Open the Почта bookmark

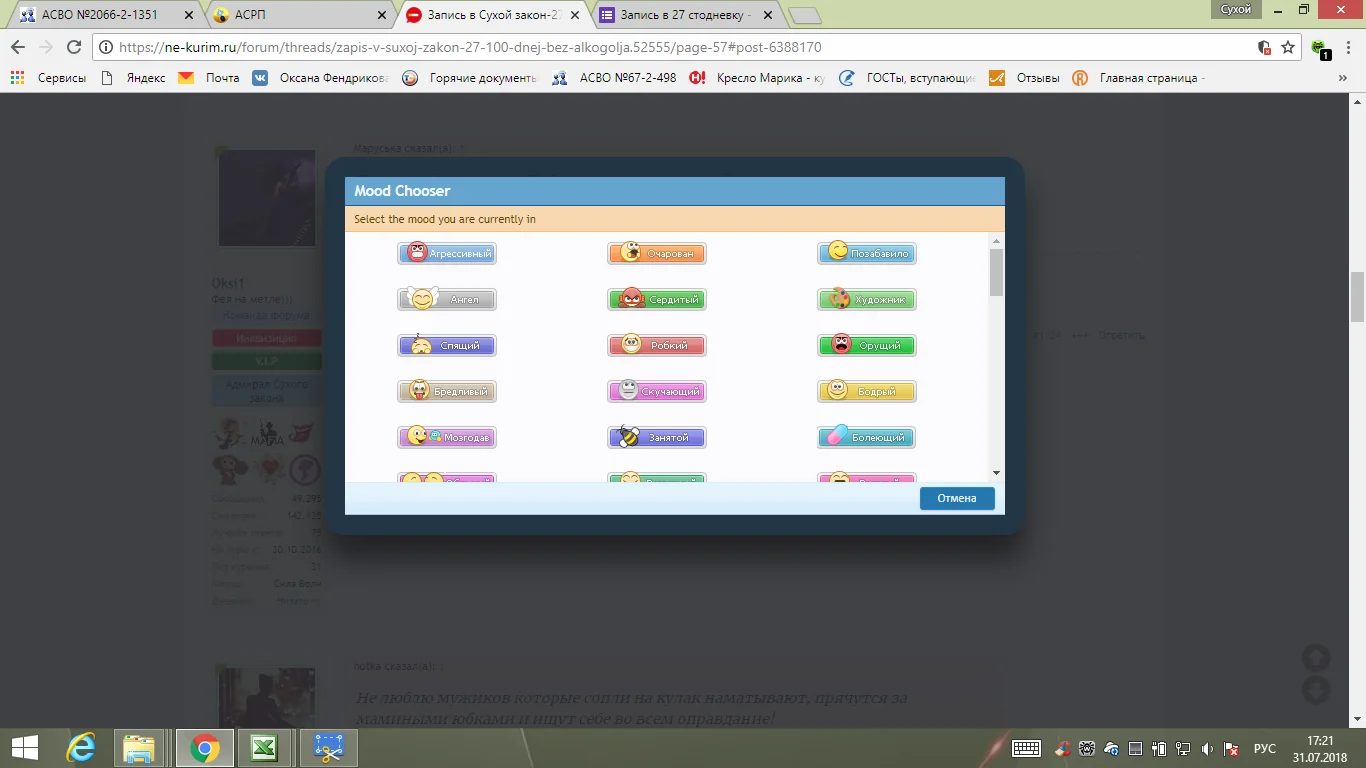210,78
